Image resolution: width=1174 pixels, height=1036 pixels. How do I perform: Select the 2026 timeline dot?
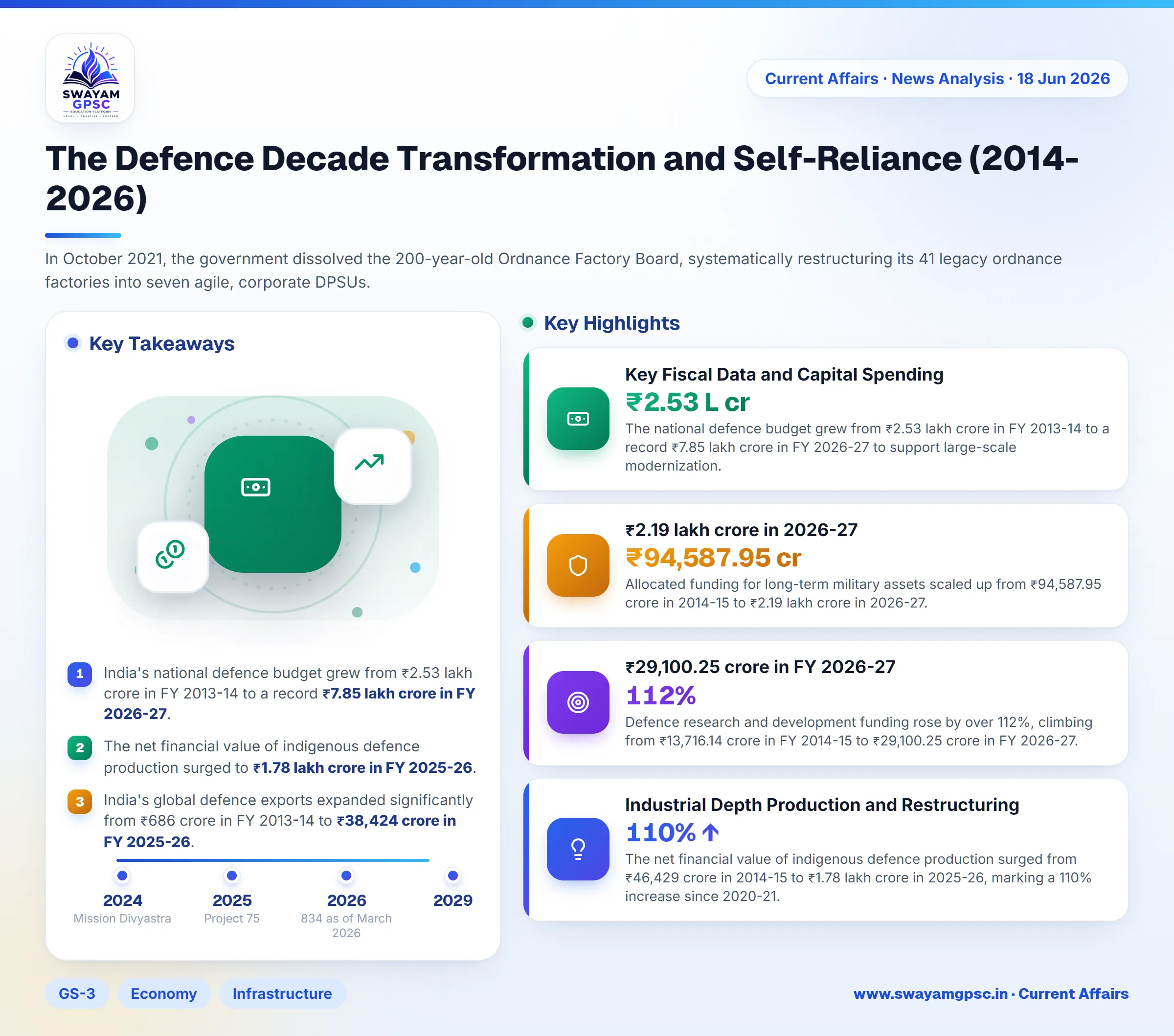pos(346,876)
